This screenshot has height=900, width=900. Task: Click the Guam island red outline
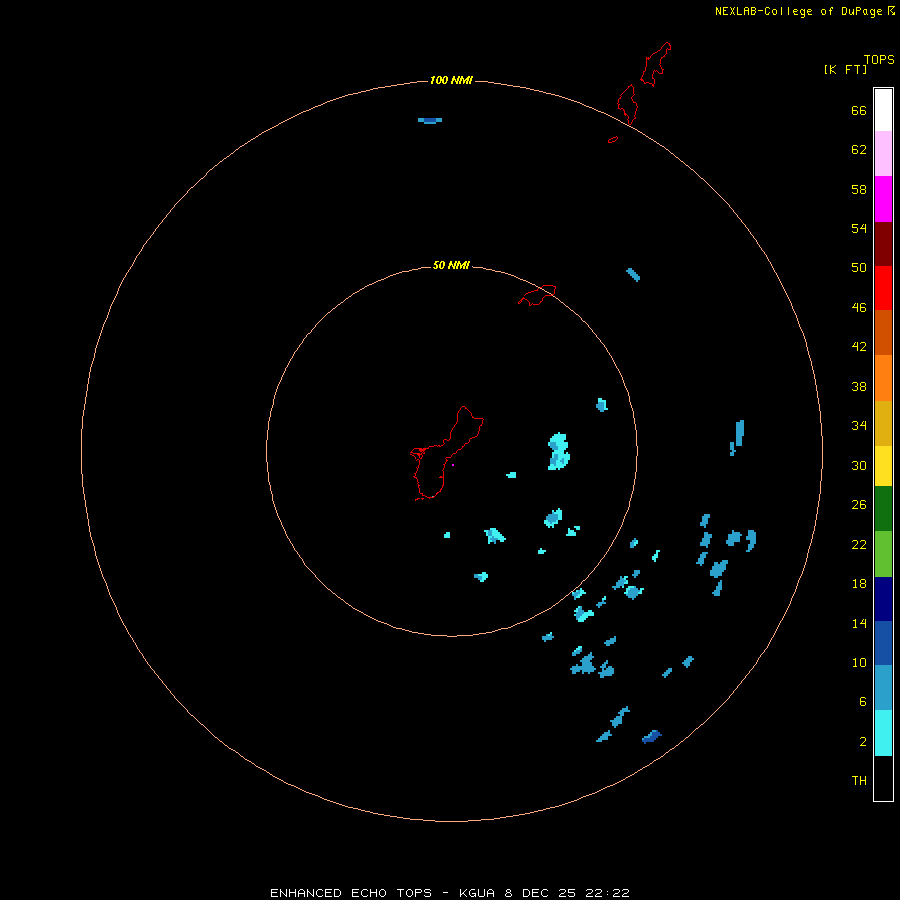(x=447, y=453)
